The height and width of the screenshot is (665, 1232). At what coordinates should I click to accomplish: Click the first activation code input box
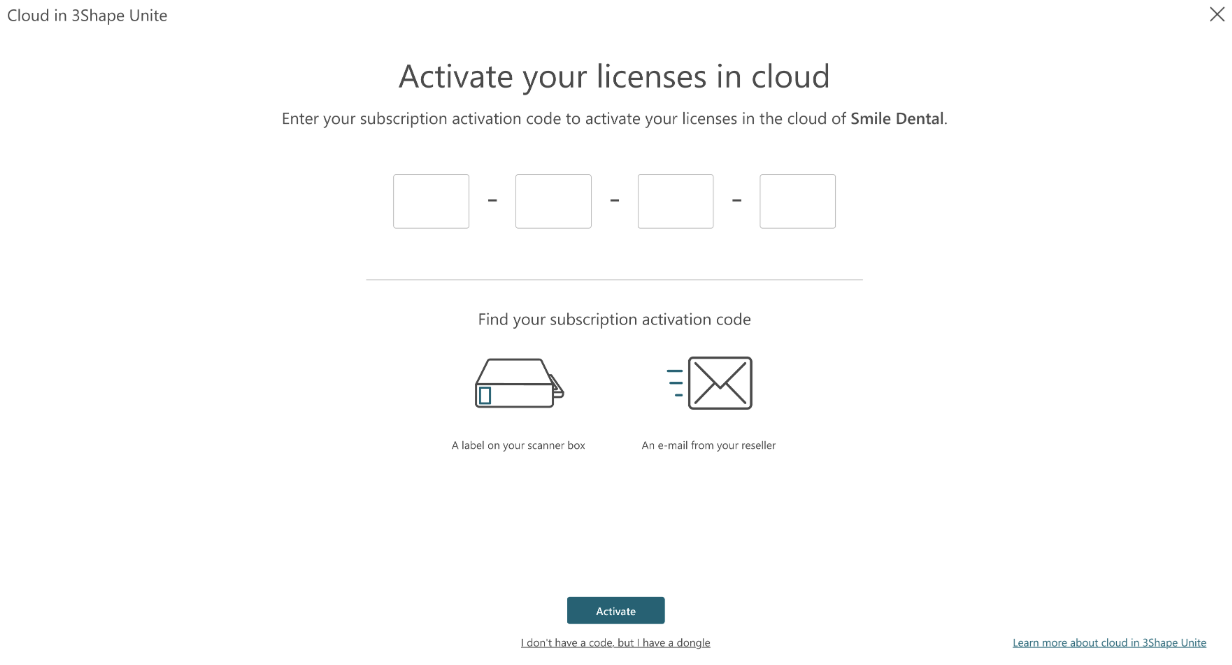(431, 201)
